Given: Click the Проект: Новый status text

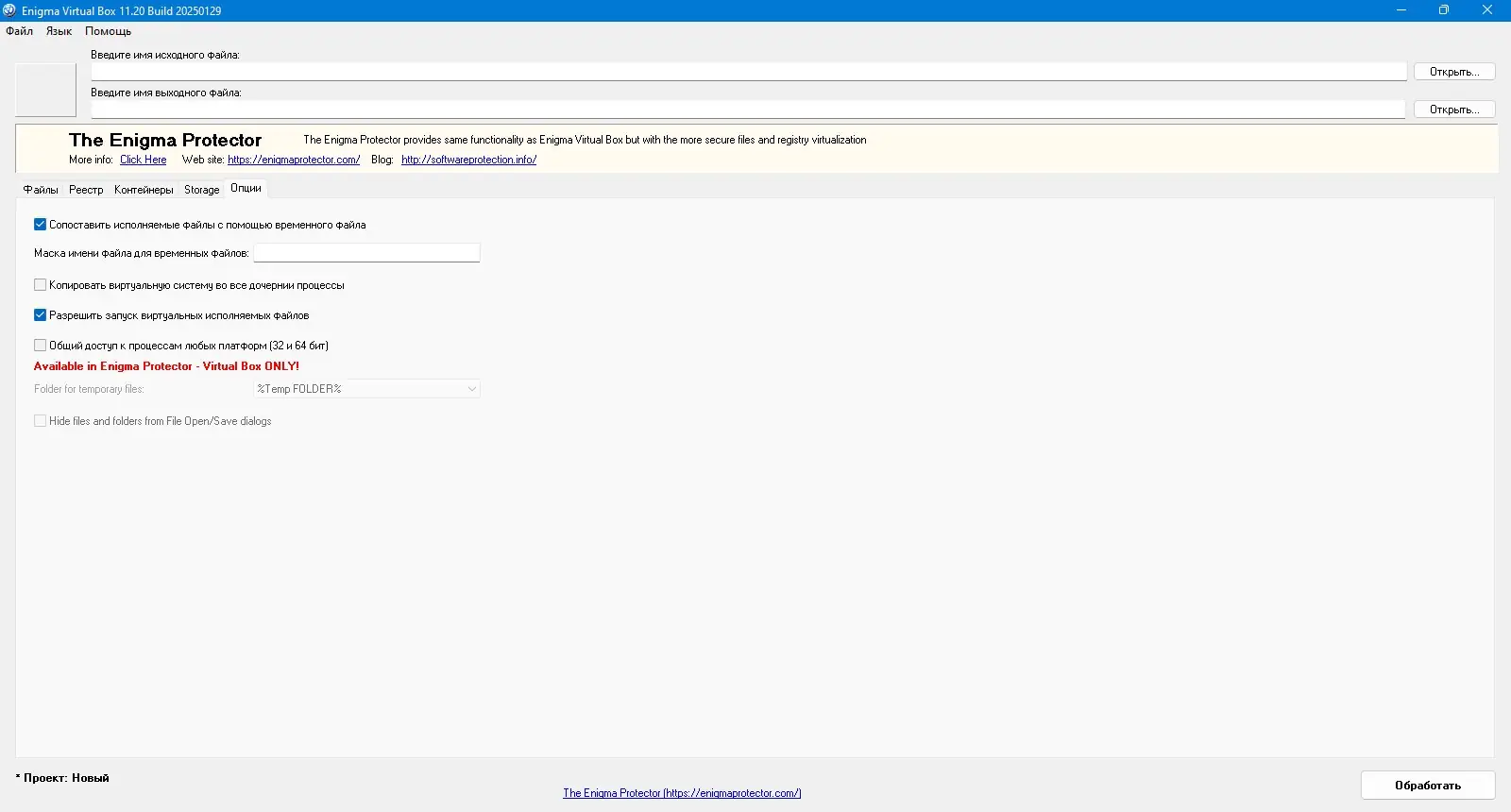Looking at the screenshot, I should coord(62,778).
